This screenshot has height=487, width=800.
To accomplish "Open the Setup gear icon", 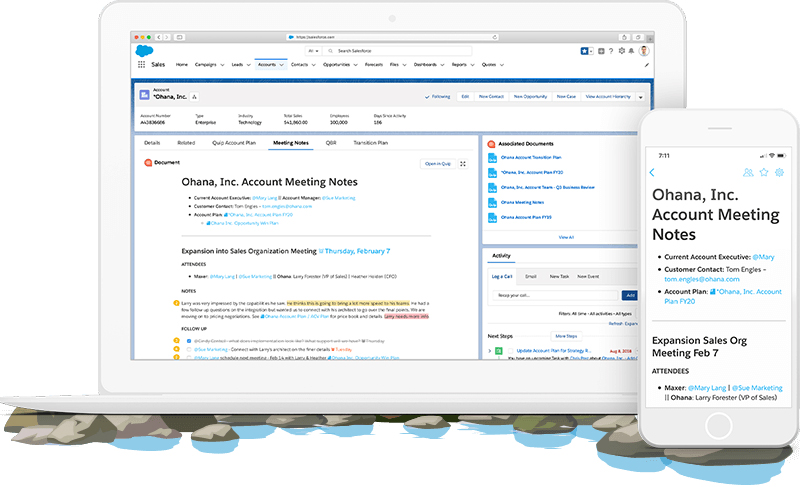I will click(x=621, y=51).
